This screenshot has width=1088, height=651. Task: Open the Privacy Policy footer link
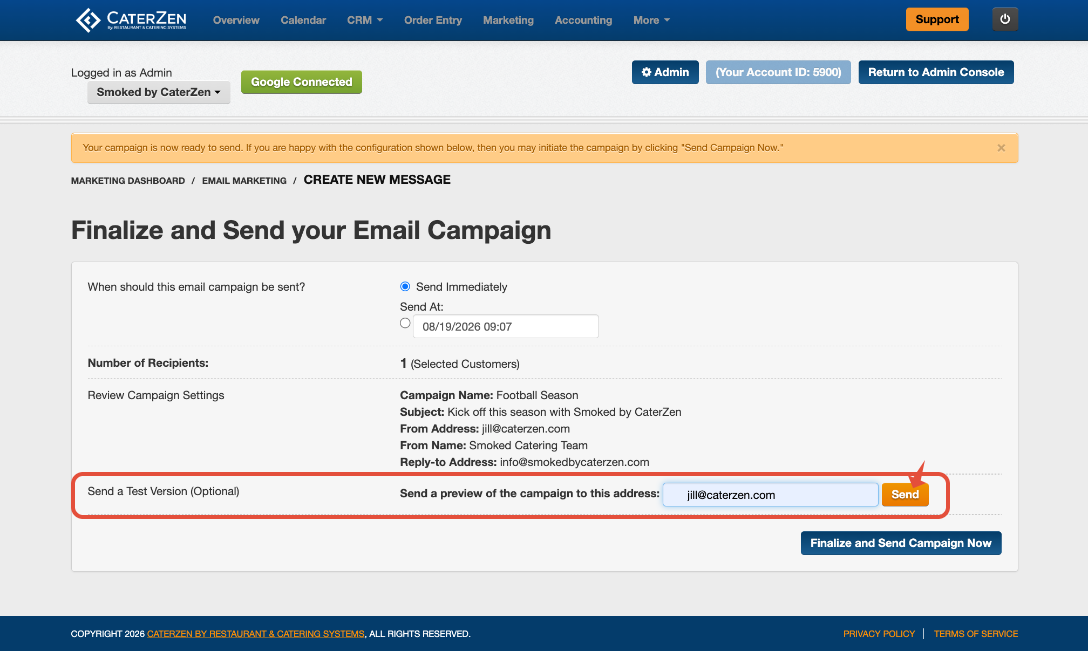point(878,634)
